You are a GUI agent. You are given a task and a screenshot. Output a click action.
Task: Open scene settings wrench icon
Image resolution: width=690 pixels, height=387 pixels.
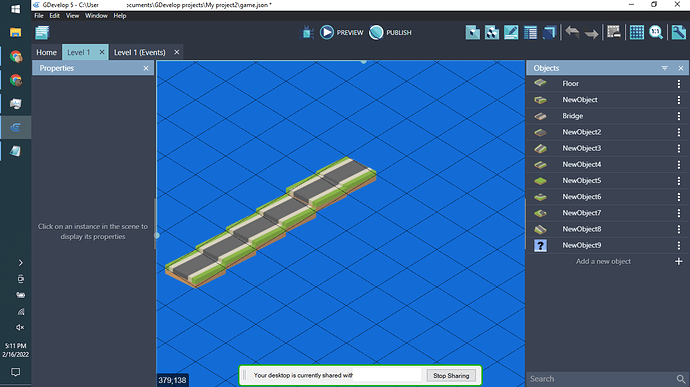[679, 33]
